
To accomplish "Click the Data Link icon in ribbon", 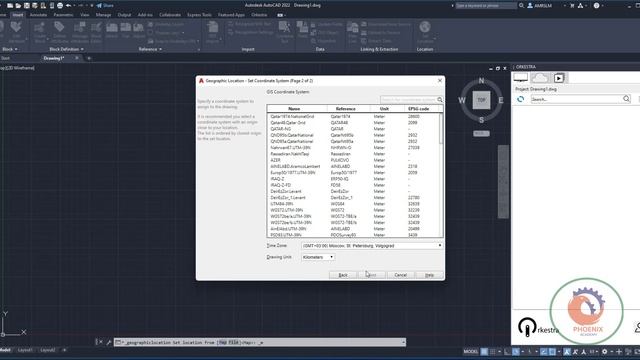I will [x=352, y=28].
